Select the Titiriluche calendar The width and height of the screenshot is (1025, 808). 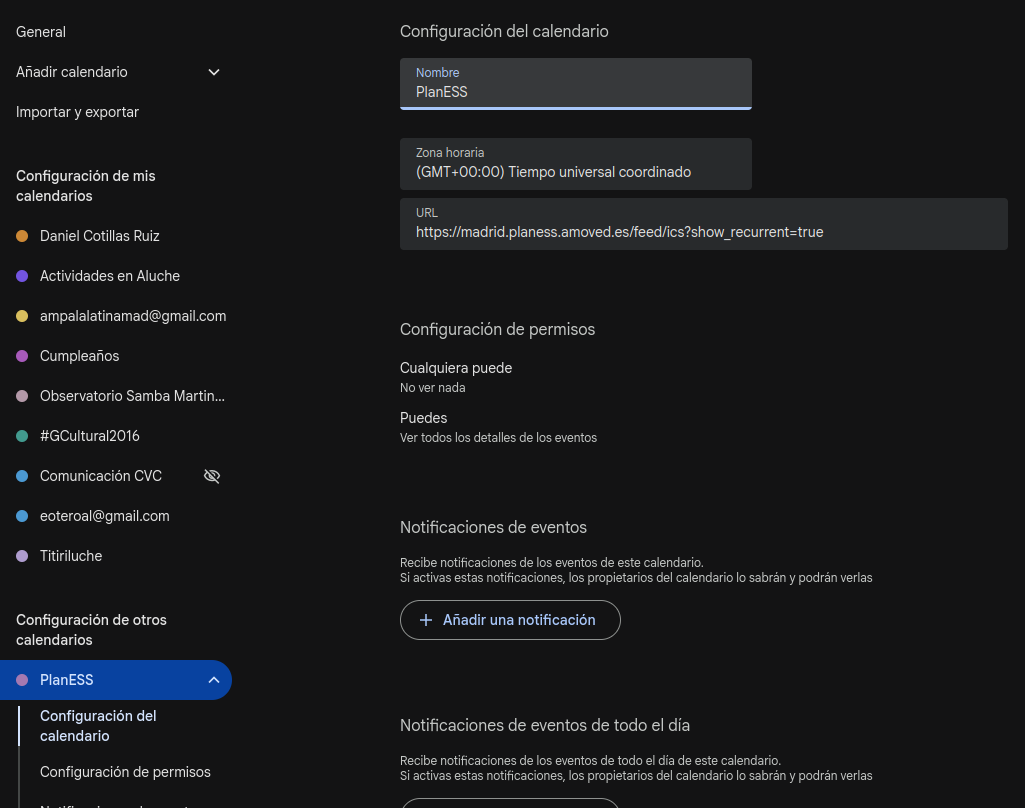(71, 556)
